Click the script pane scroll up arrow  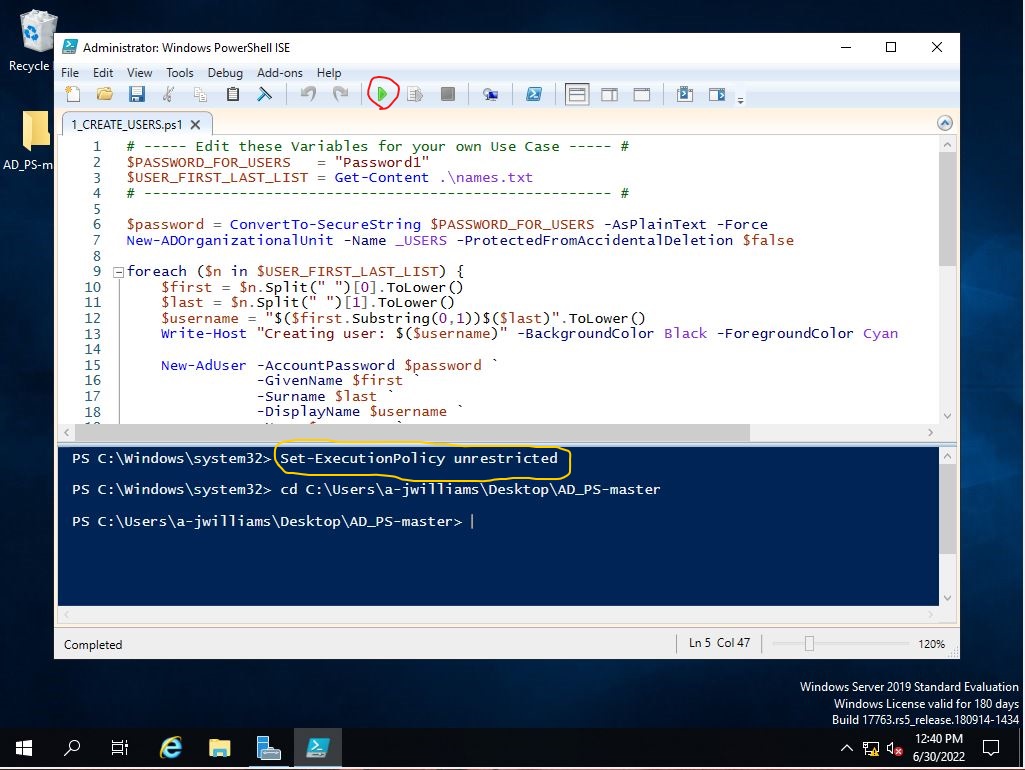pyautogui.click(x=947, y=144)
